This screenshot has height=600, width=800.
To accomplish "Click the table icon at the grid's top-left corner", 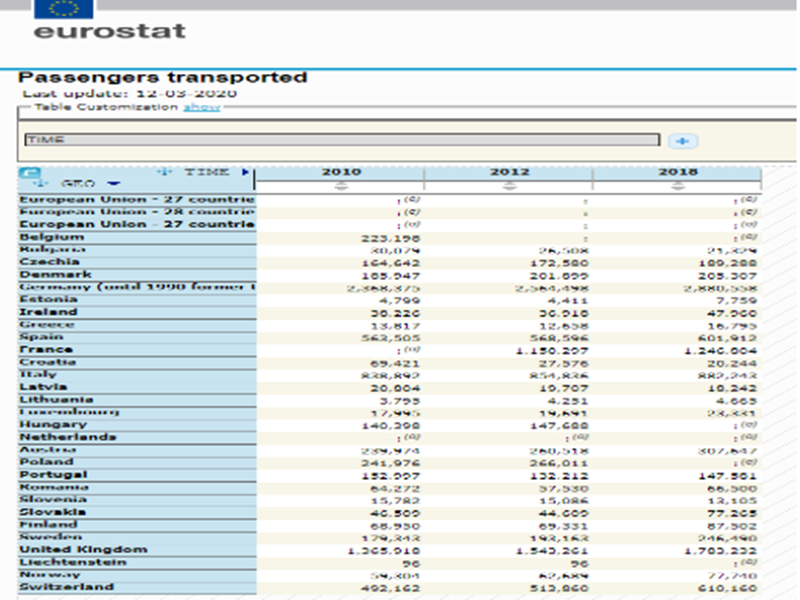I will (x=30, y=173).
